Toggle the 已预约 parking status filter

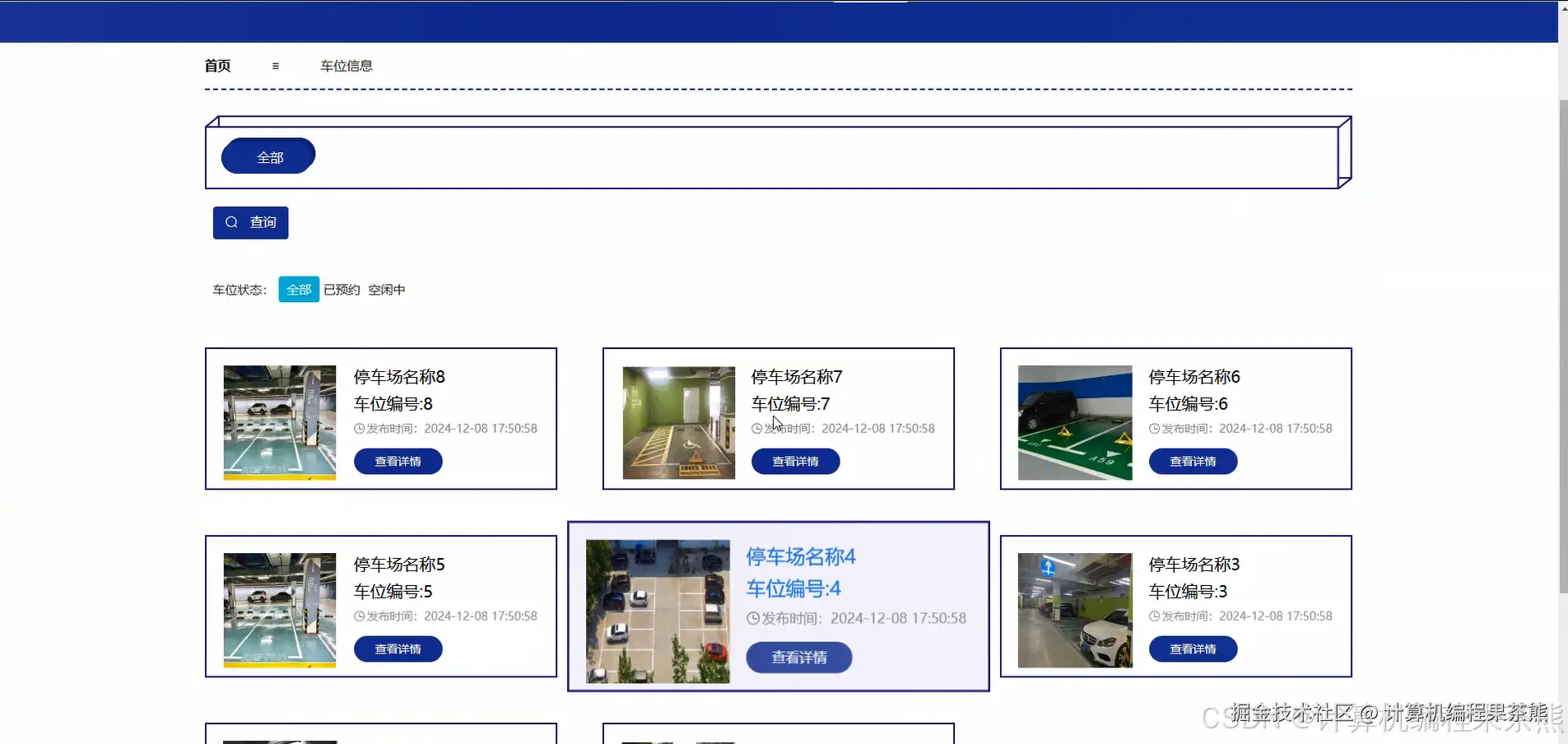point(340,289)
